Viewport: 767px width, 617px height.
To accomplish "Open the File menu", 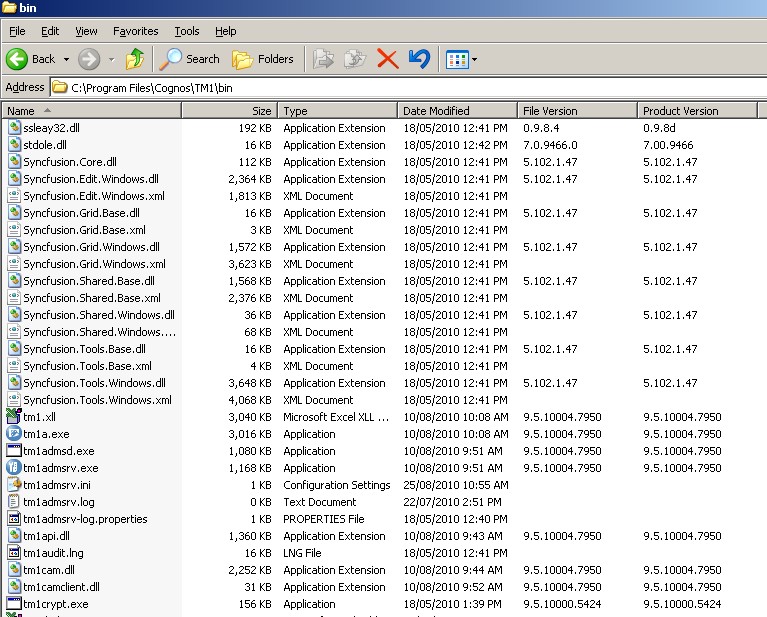I will pos(17,31).
